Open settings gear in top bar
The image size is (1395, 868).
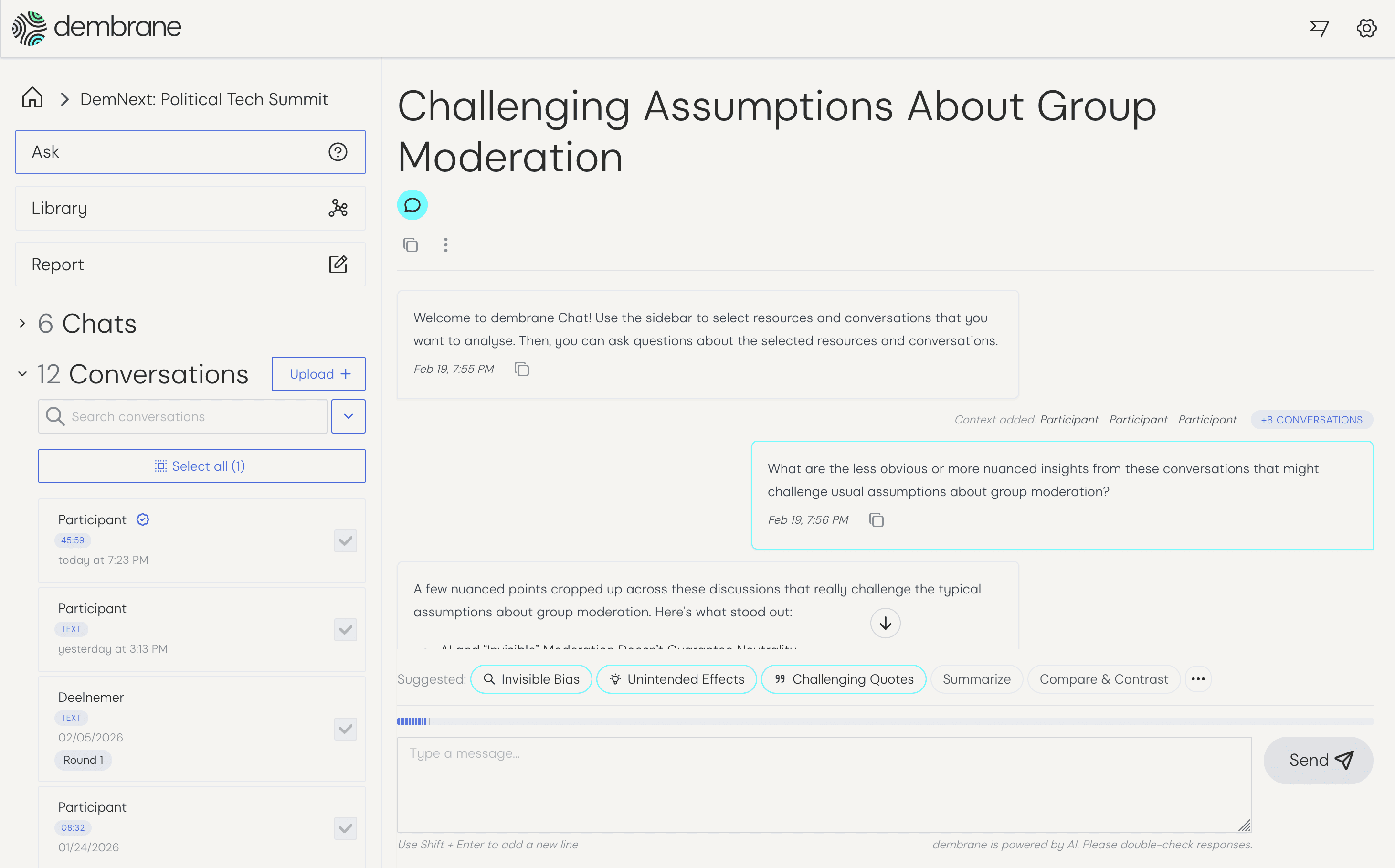click(1366, 28)
